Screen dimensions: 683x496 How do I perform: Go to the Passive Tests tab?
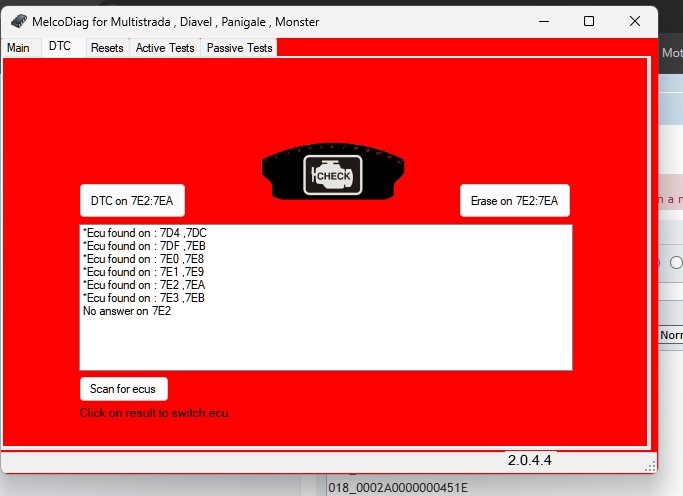pos(240,47)
